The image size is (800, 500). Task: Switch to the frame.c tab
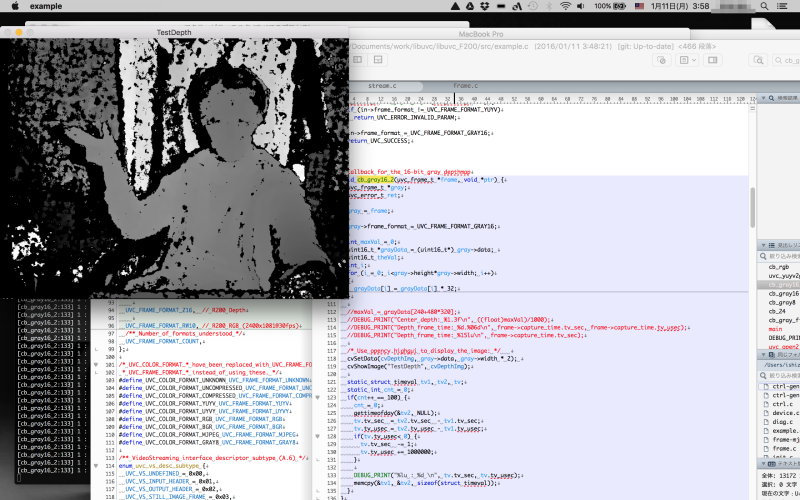(465, 86)
